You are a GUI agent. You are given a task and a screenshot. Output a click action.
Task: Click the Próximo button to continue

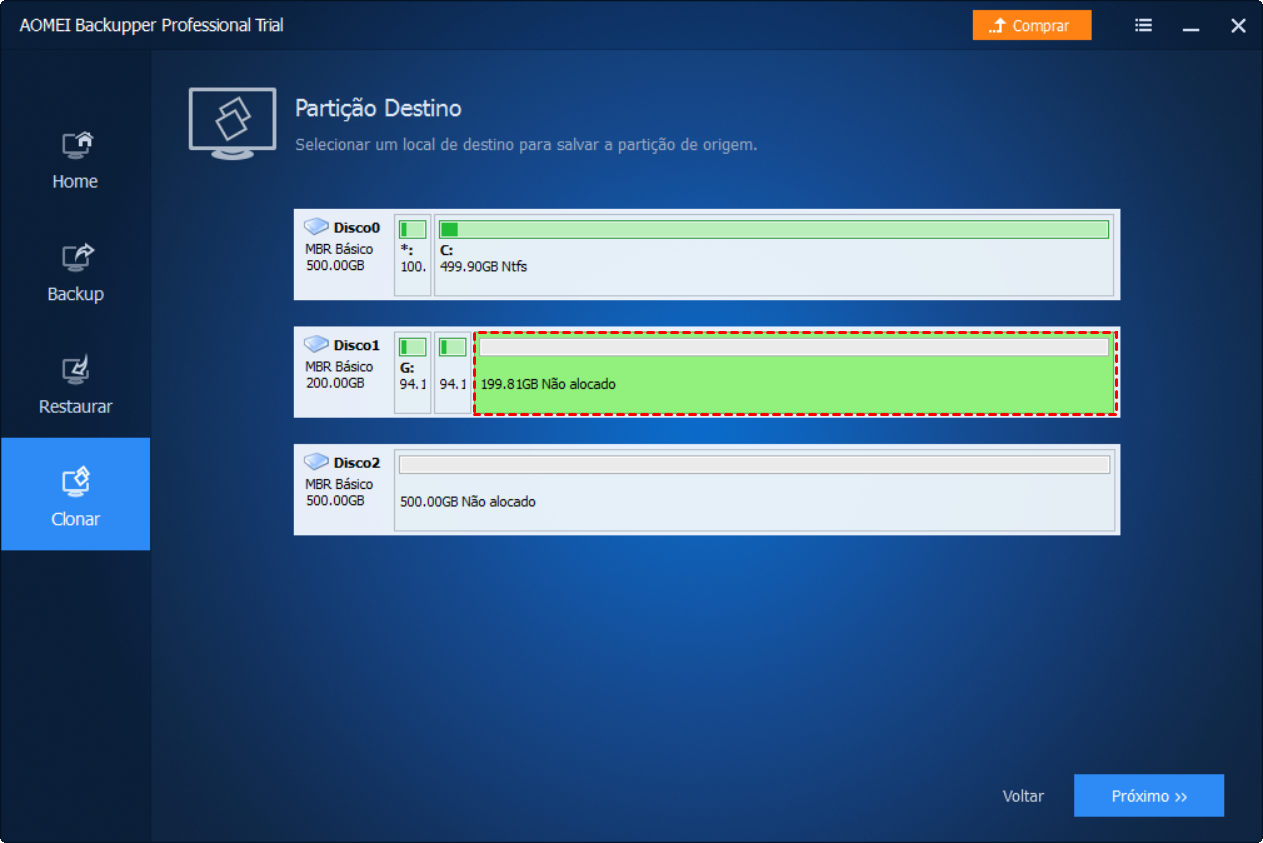pos(1148,795)
